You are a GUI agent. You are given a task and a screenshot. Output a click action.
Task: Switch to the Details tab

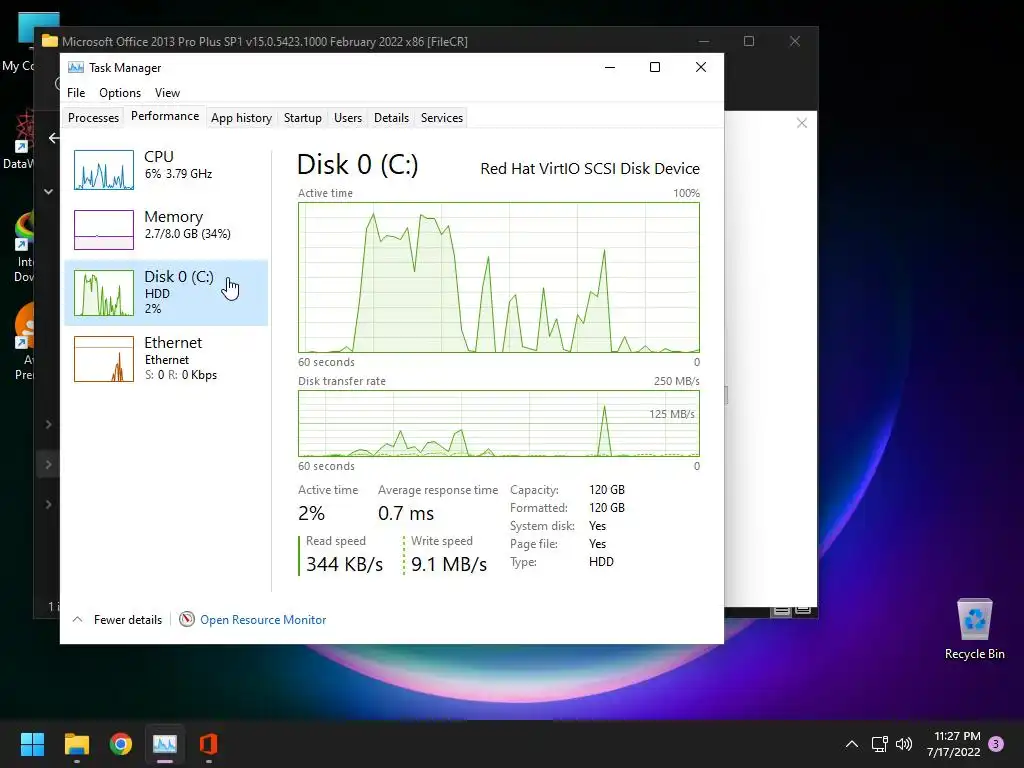[391, 118]
